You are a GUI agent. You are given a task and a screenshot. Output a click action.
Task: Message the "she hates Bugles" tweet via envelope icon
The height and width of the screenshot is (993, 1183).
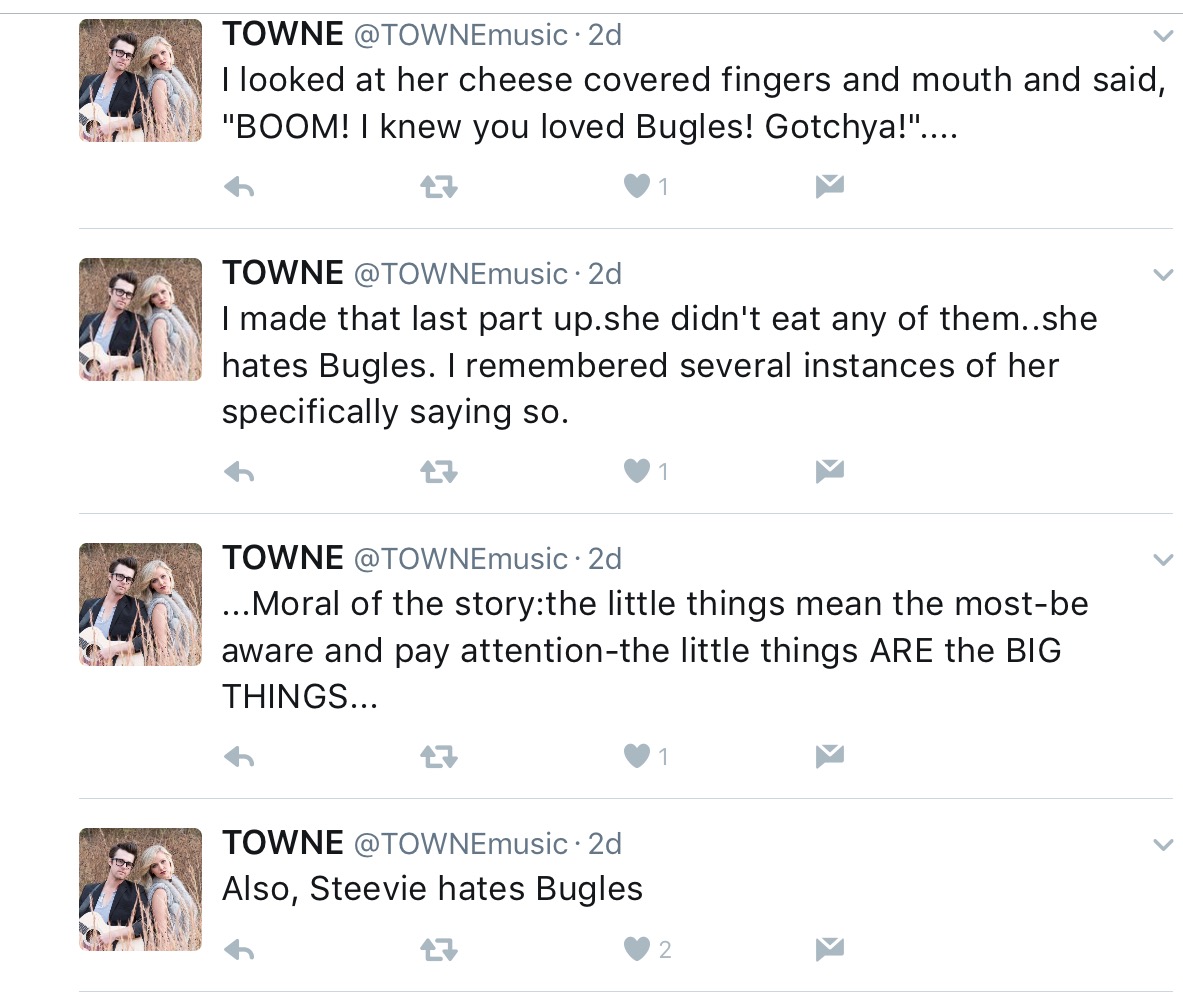click(x=830, y=470)
